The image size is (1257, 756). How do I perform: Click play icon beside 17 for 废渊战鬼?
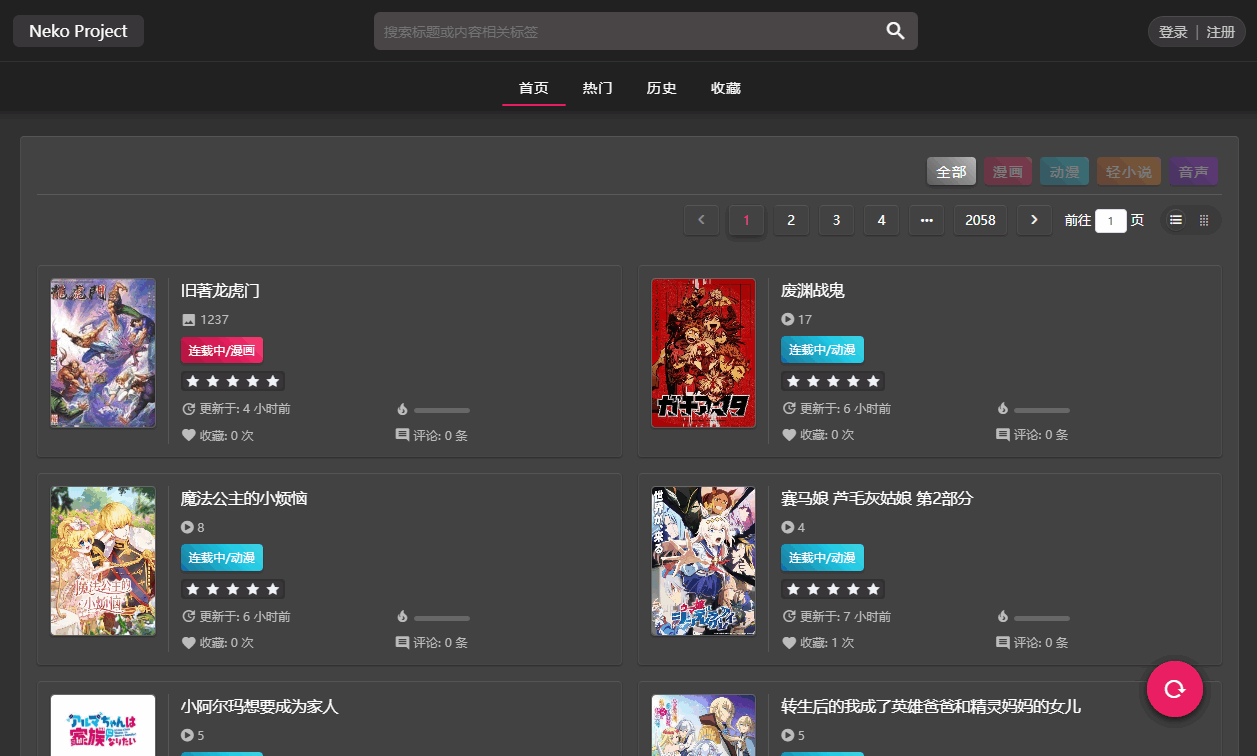point(788,320)
